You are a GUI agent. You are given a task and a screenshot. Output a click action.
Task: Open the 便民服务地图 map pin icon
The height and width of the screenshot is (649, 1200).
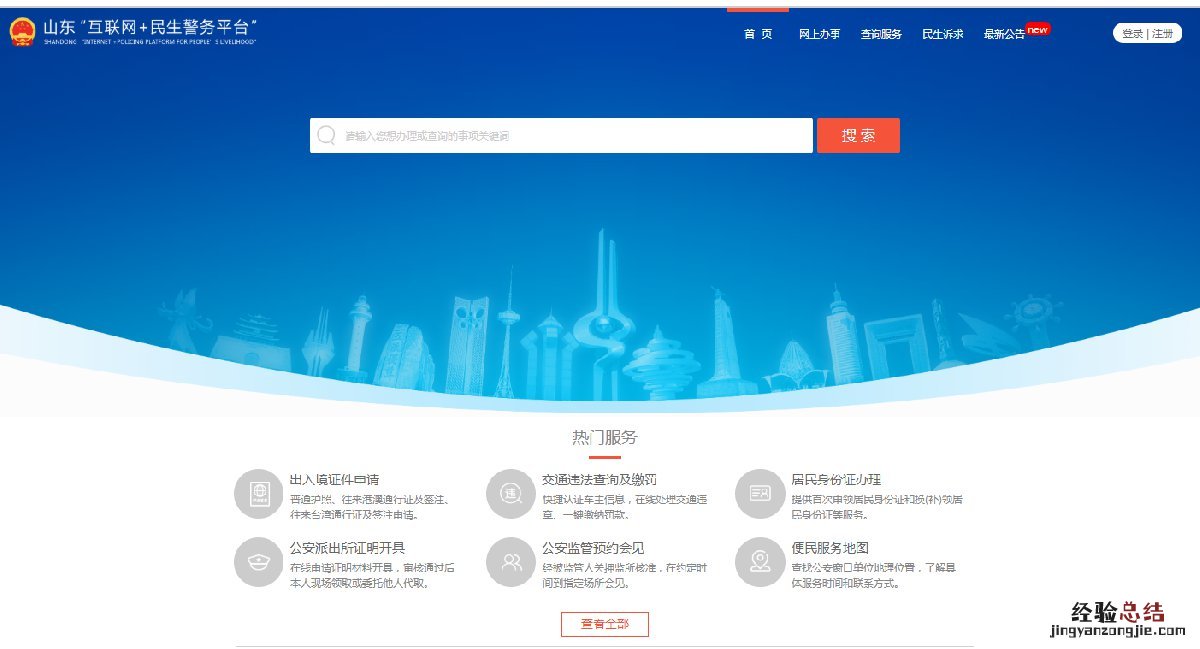click(760, 562)
